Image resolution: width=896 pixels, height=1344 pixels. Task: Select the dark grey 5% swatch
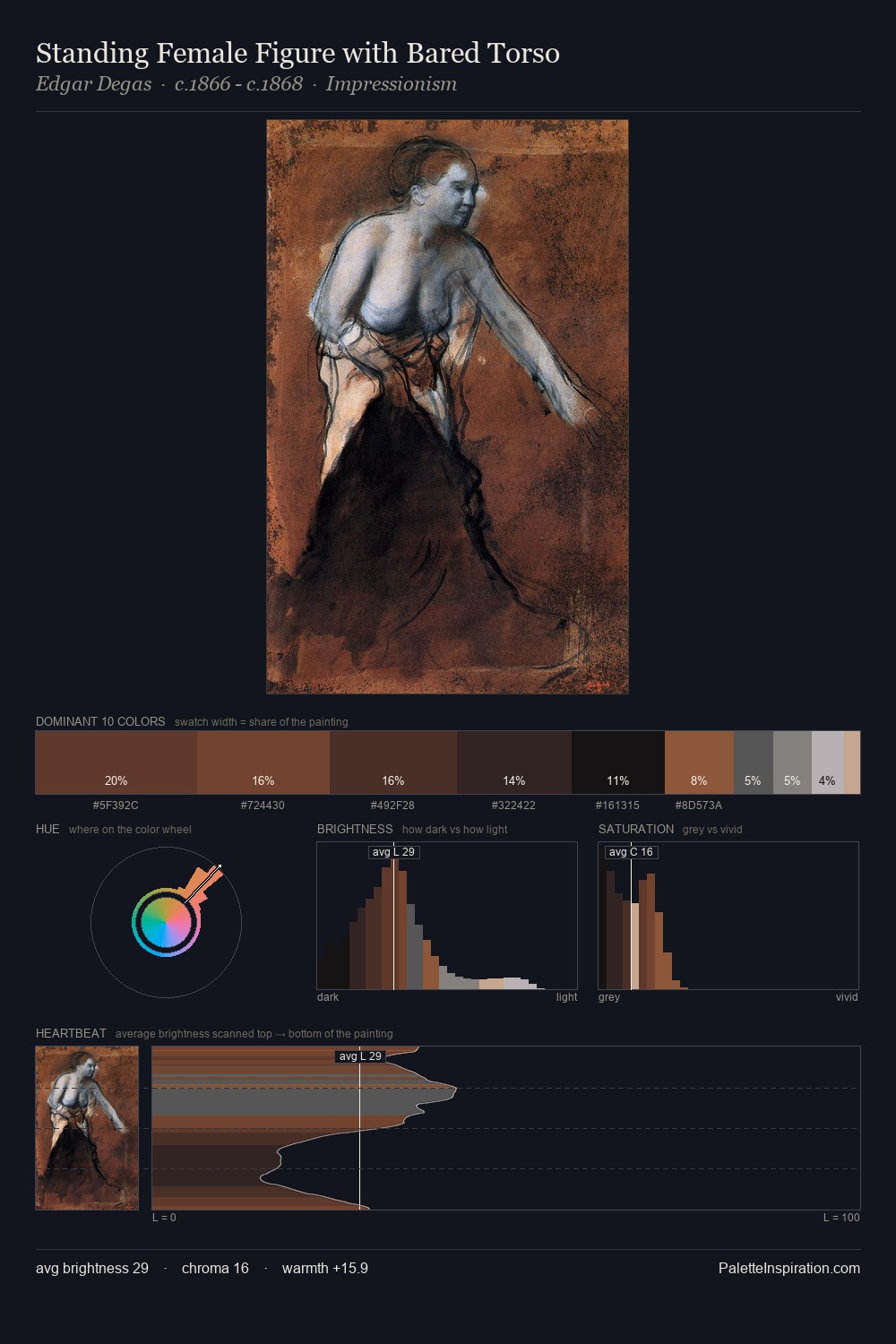754,762
